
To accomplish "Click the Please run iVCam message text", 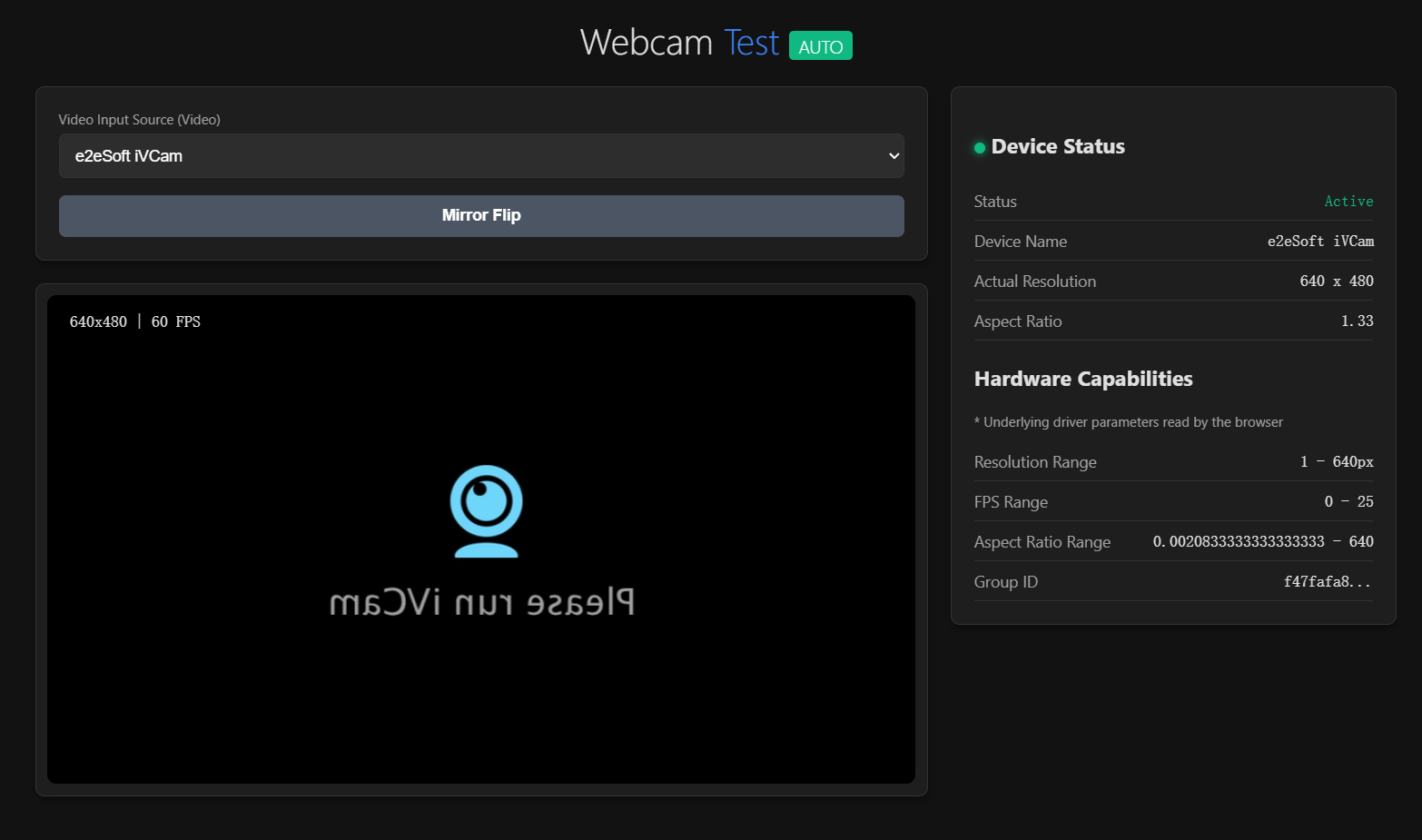I will [x=485, y=599].
